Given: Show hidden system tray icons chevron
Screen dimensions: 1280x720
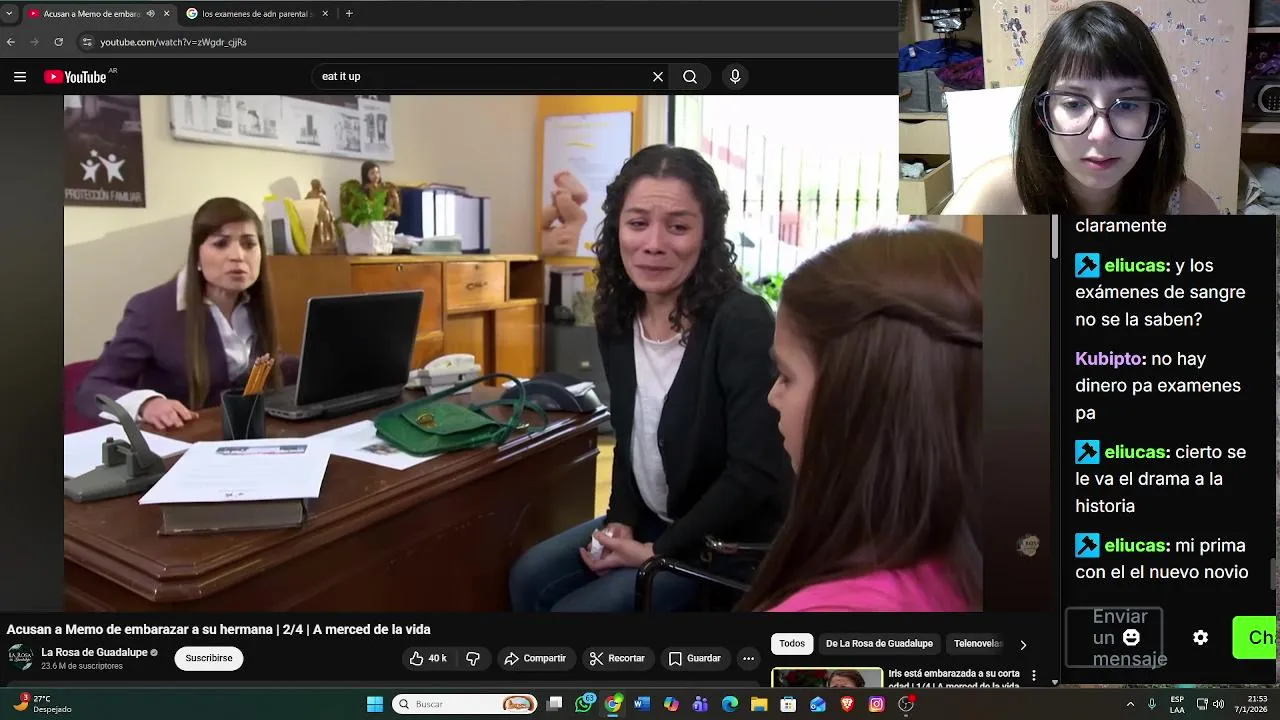Looking at the screenshot, I should (x=1130, y=704).
